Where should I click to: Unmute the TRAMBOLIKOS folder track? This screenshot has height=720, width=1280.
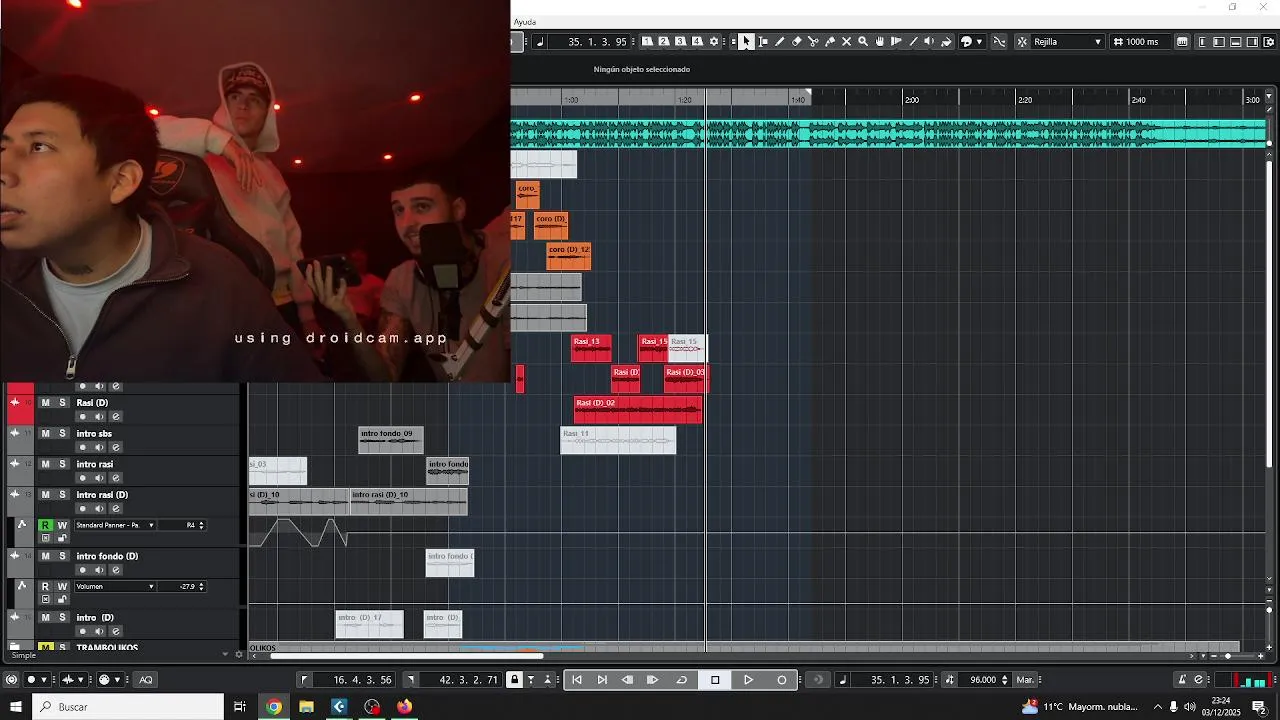(x=45, y=648)
